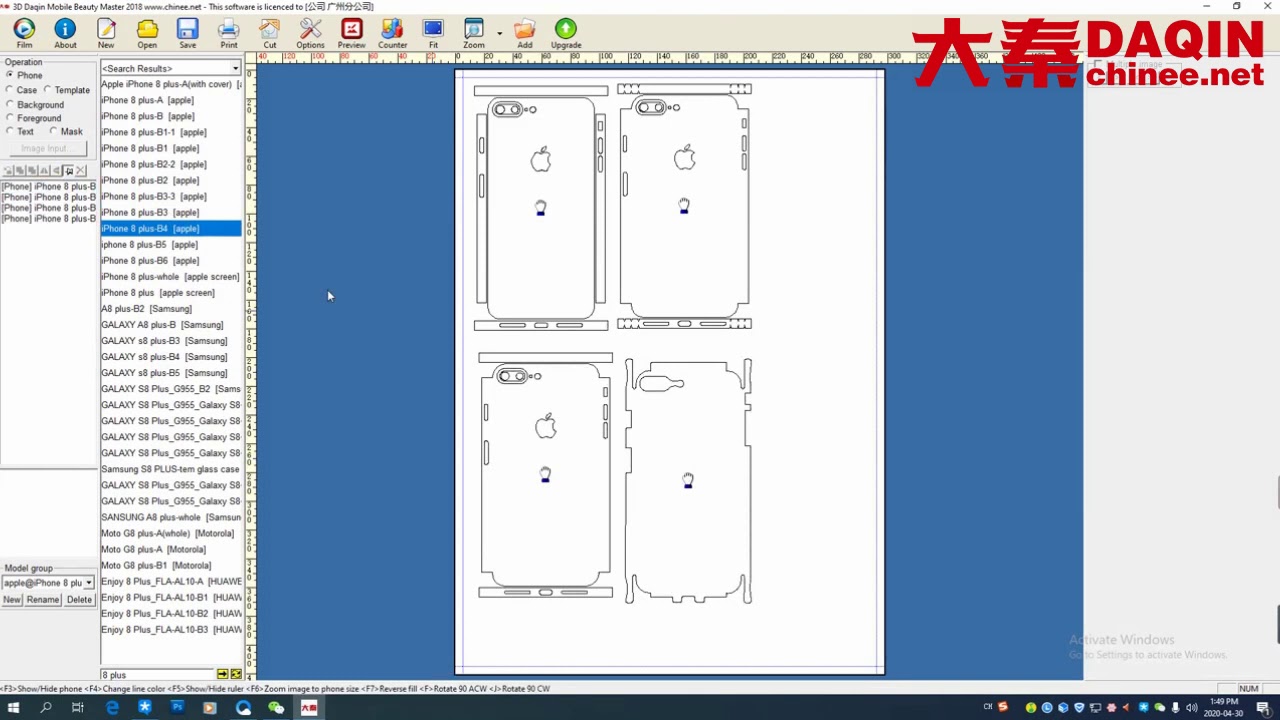The image size is (1280, 720).
Task: Open WeChat from the taskbar
Action: point(276,708)
